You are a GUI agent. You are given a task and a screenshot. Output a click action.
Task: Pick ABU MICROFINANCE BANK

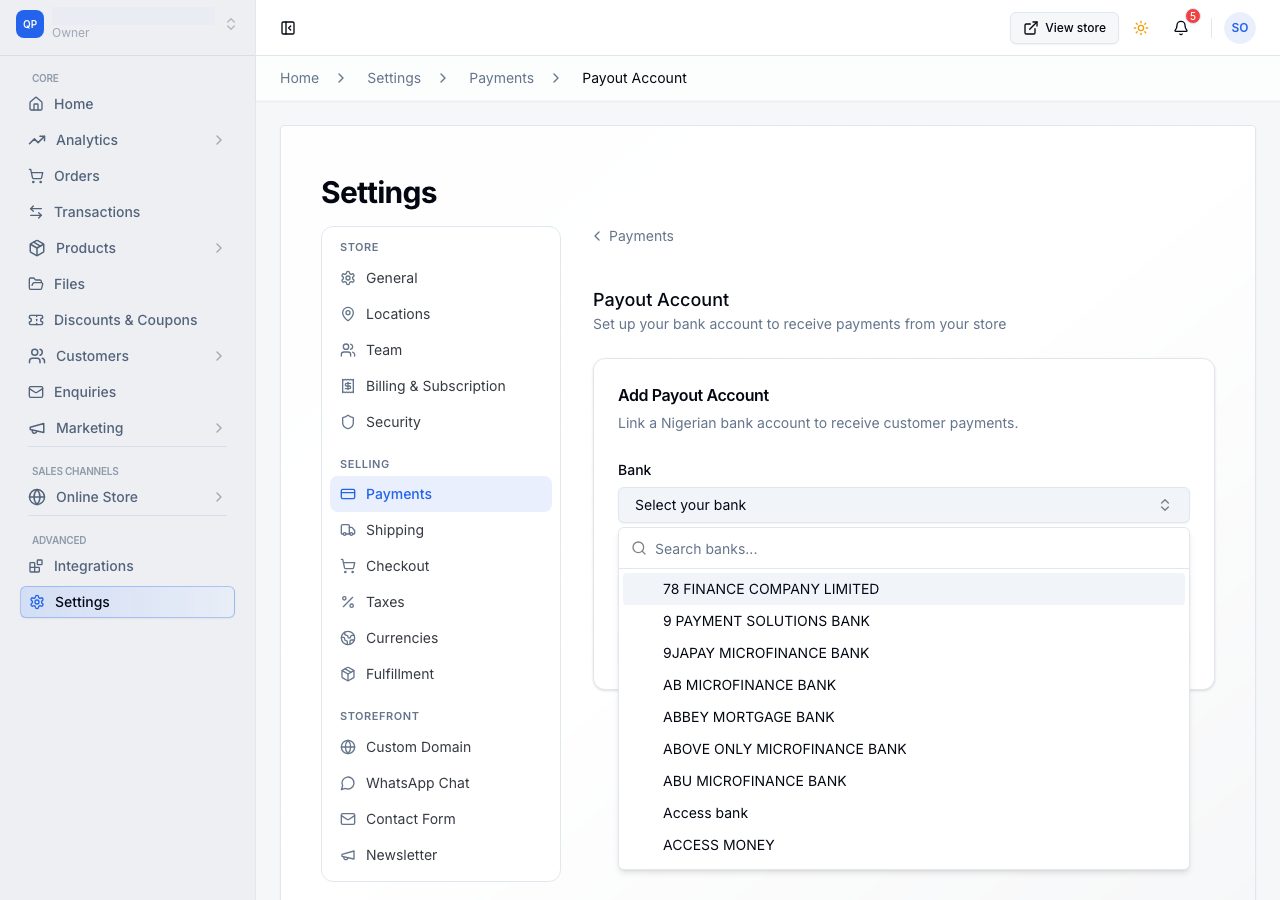[x=904, y=781]
